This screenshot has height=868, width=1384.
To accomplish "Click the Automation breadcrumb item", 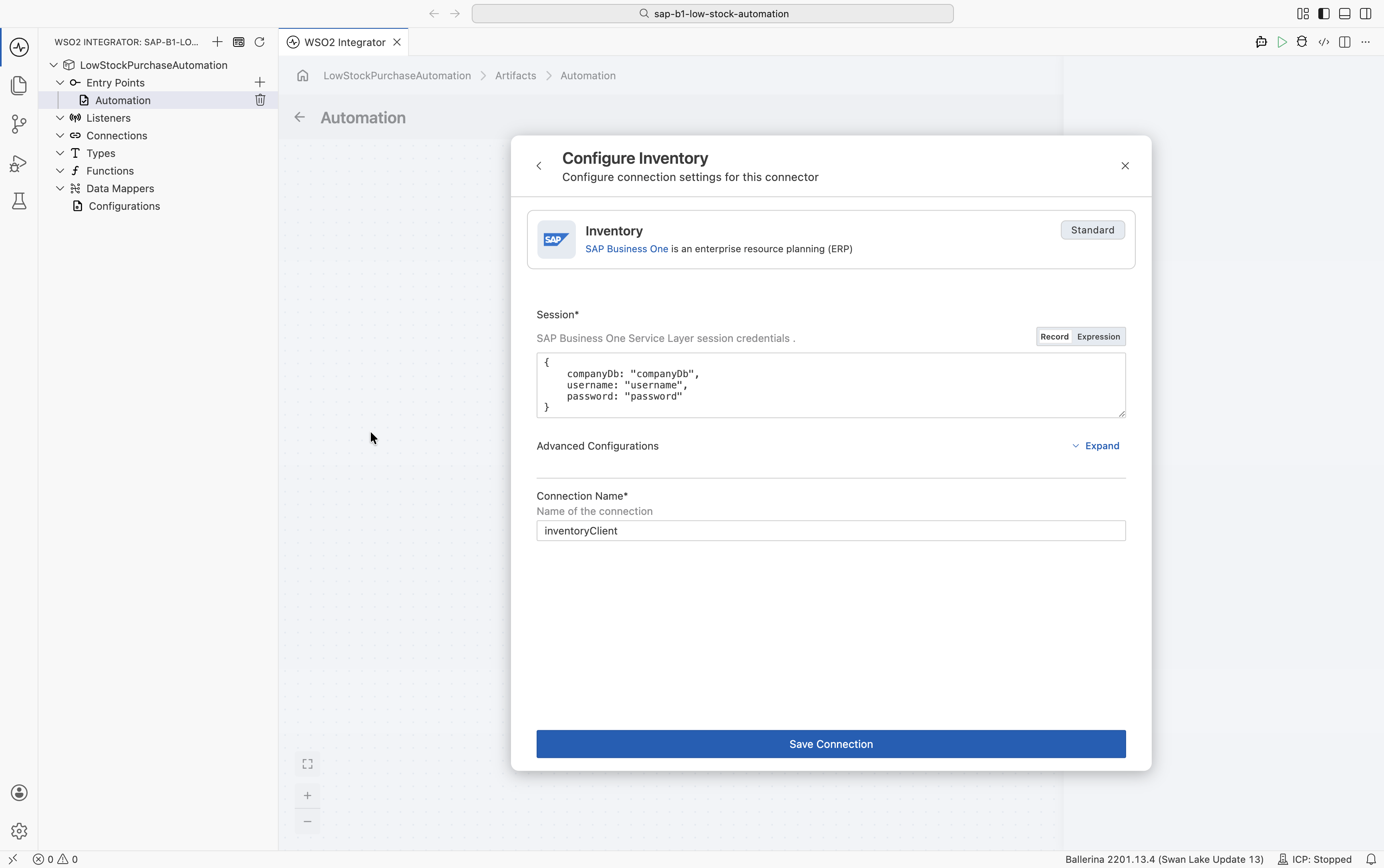I will [x=588, y=76].
